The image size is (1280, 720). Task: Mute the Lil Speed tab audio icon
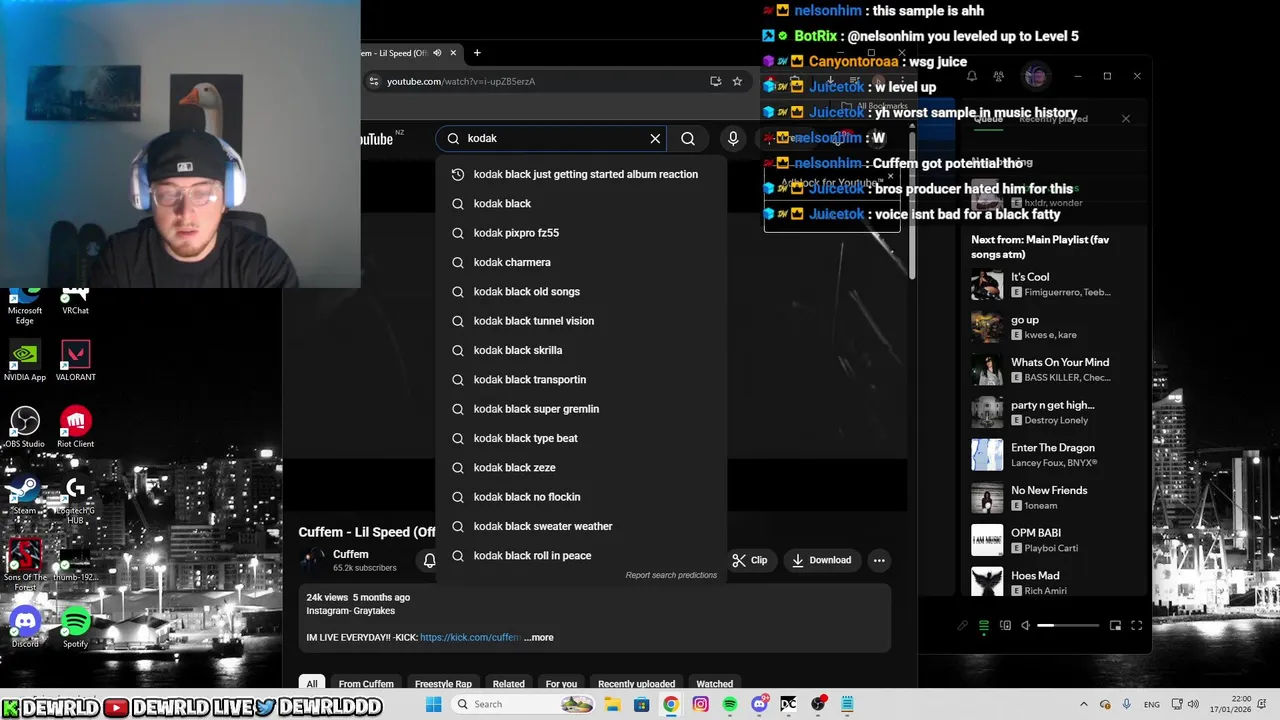click(437, 53)
